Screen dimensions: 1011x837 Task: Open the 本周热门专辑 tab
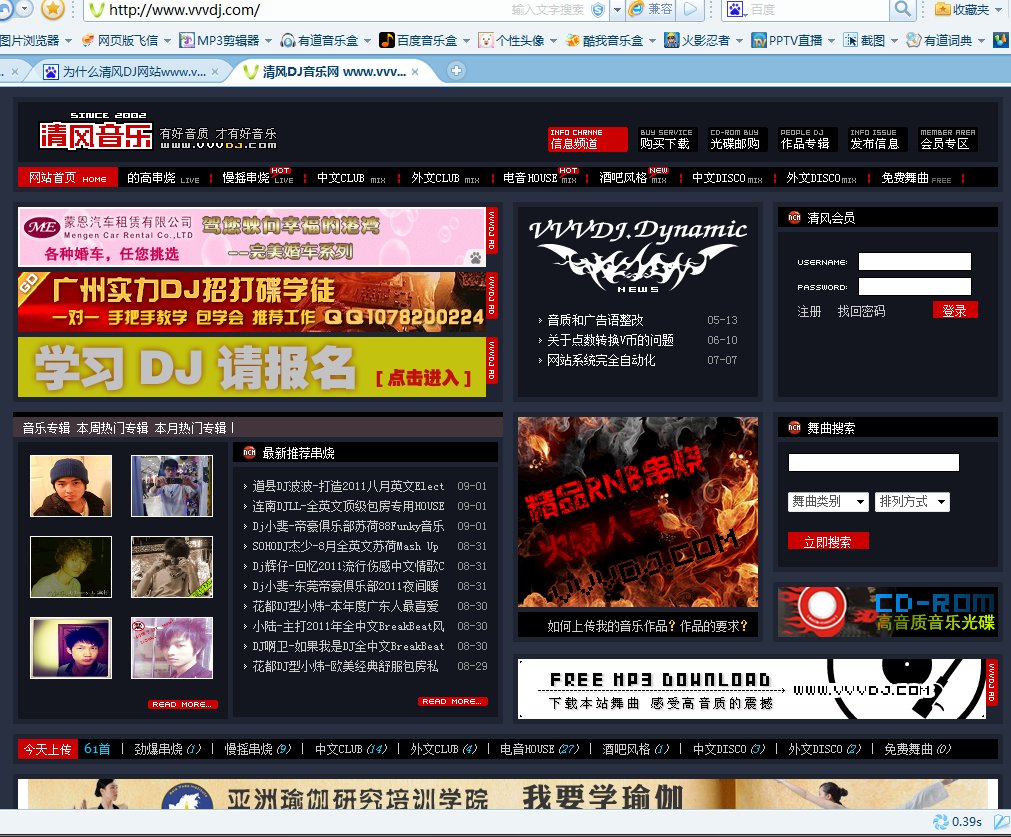pos(112,428)
